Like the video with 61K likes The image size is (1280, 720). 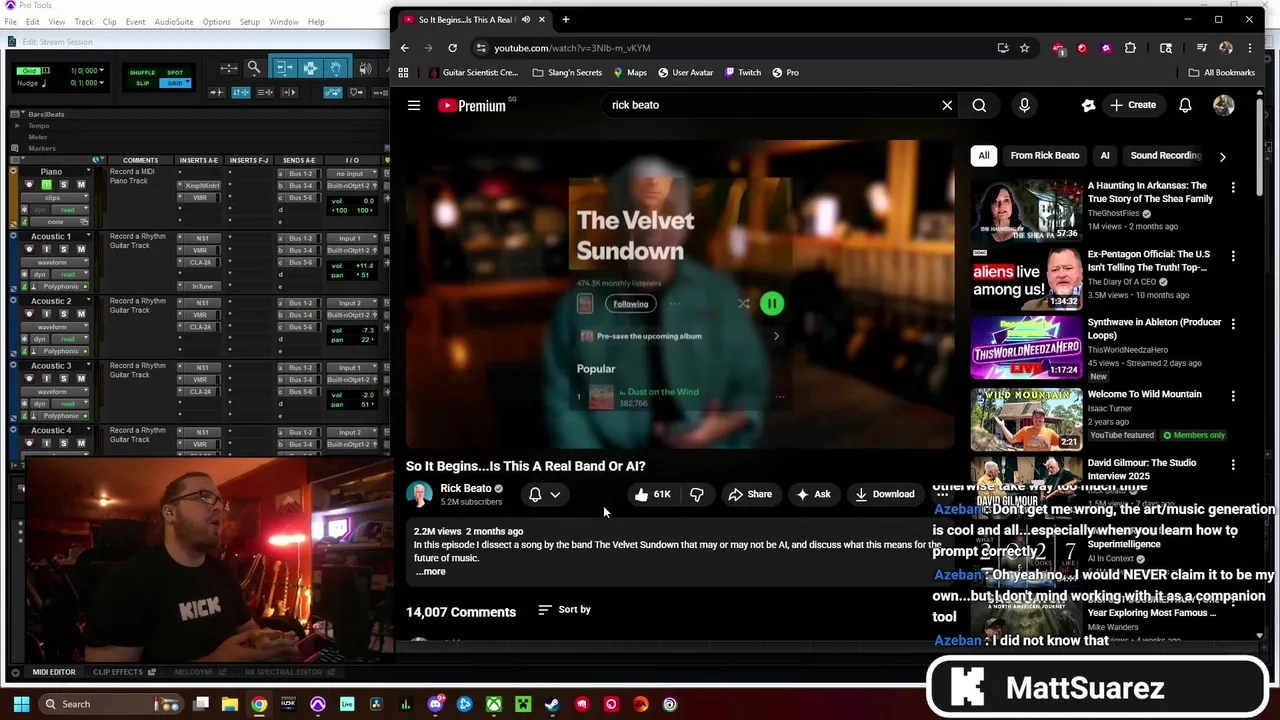coord(652,494)
